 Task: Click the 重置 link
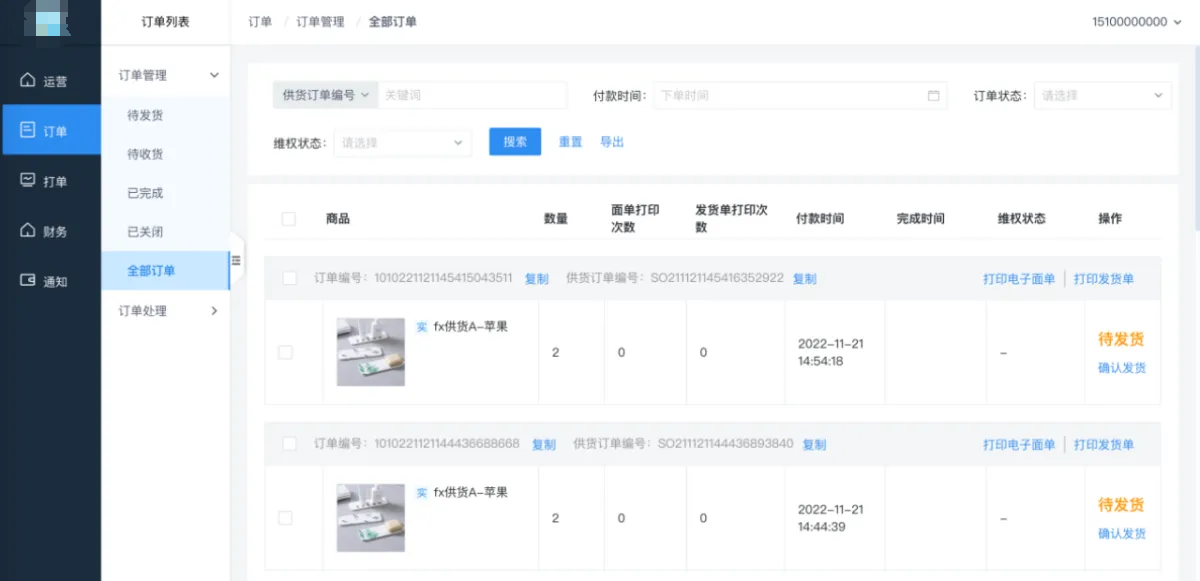point(570,142)
